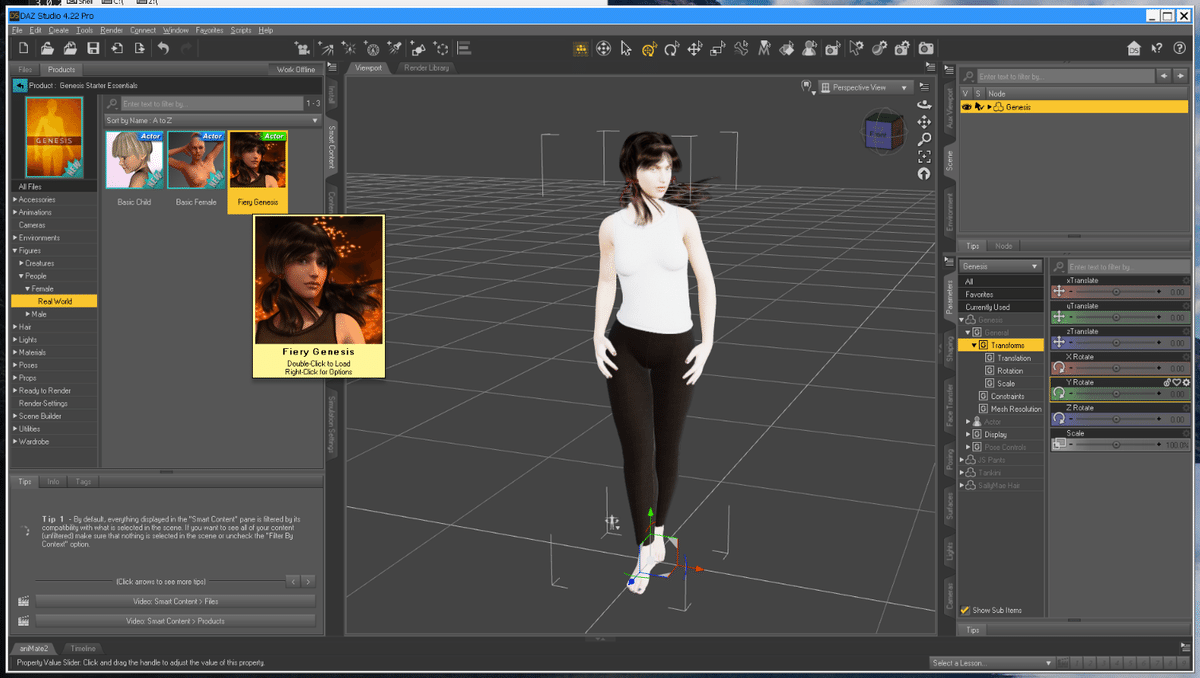
Task: Click Video: Smart Content > Files button
Action: pyautogui.click(x=176, y=601)
